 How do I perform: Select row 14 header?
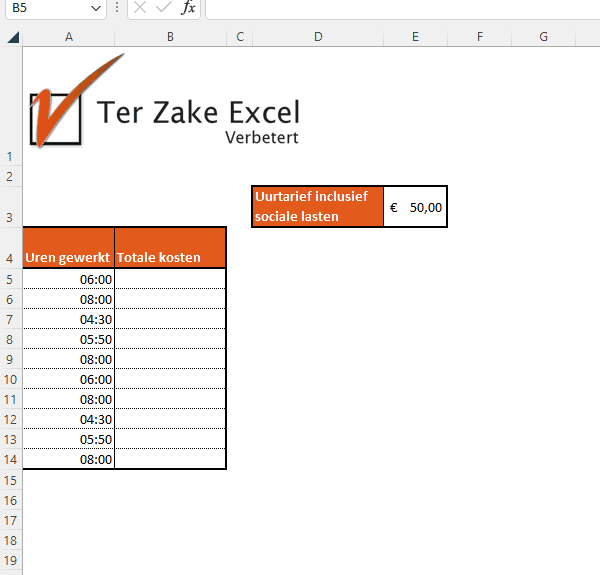coord(11,459)
